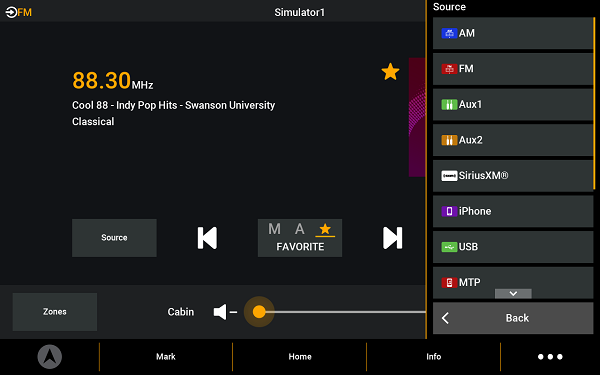Select the AM source icon

tap(449, 33)
